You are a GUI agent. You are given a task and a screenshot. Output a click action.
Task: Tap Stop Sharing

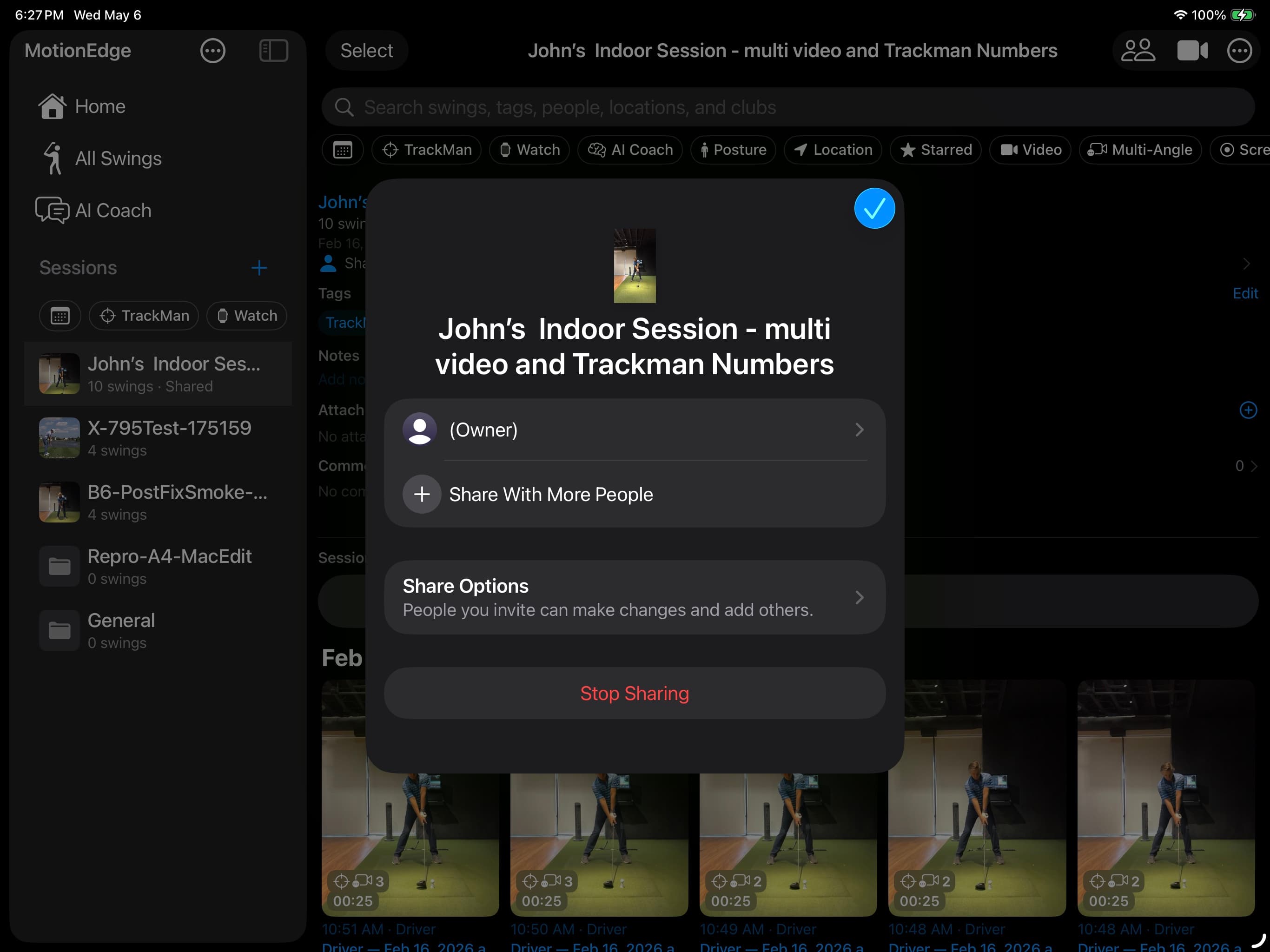coord(635,694)
